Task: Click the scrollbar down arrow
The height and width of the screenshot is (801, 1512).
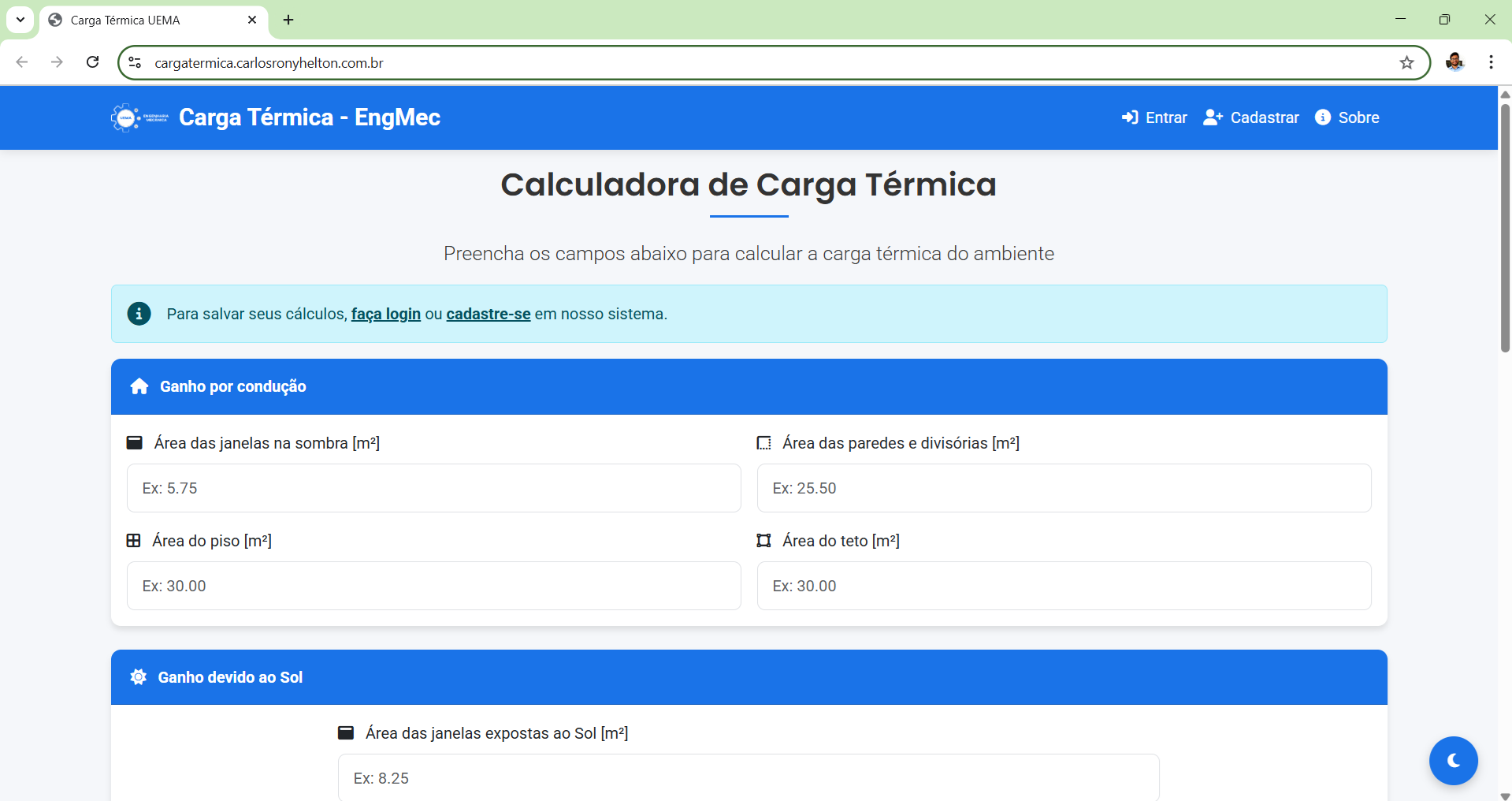Action: (x=1505, y=795)
